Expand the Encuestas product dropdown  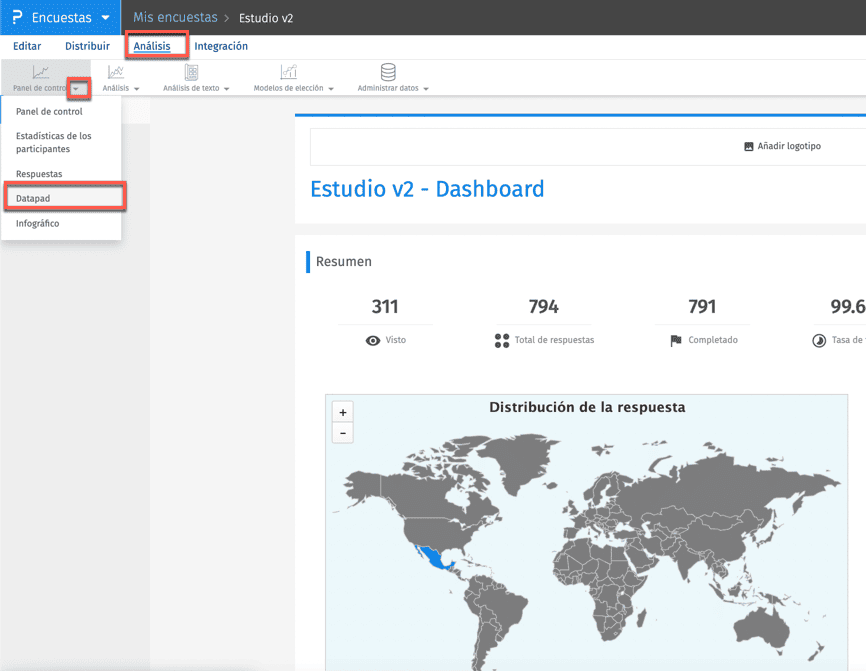(105, 18)
